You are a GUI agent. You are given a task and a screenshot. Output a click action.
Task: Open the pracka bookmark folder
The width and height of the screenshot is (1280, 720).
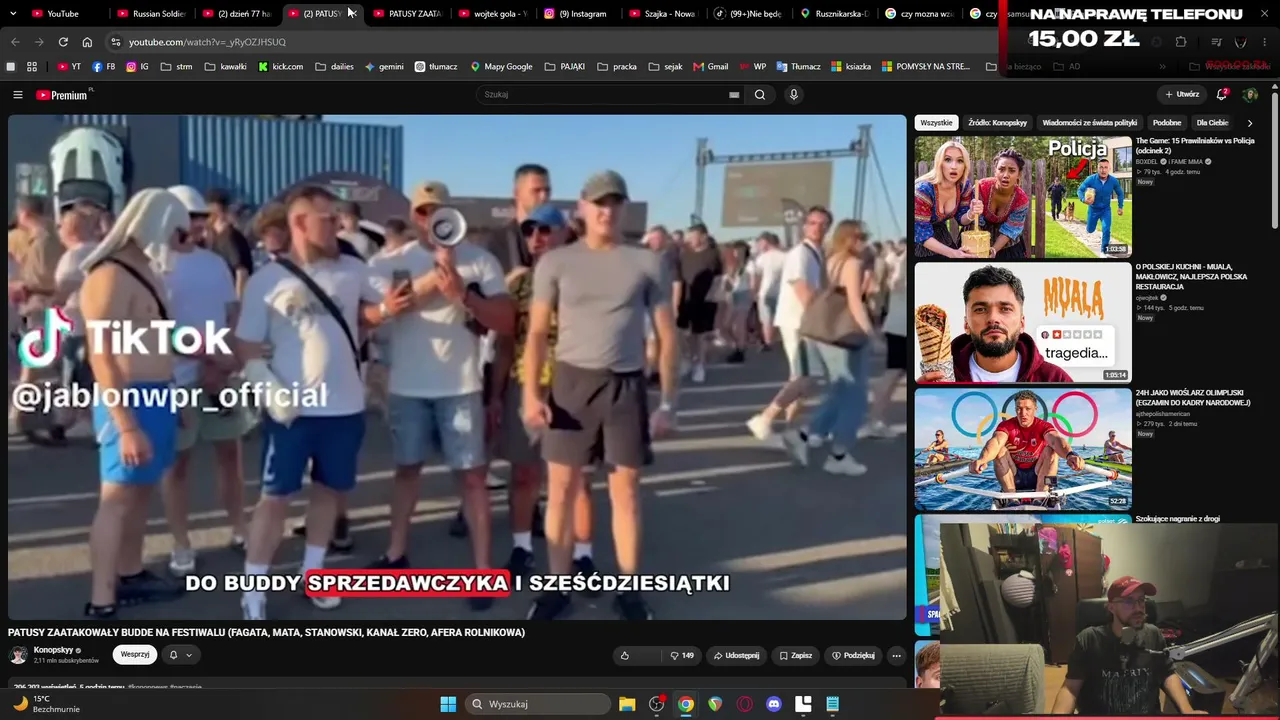617,67
